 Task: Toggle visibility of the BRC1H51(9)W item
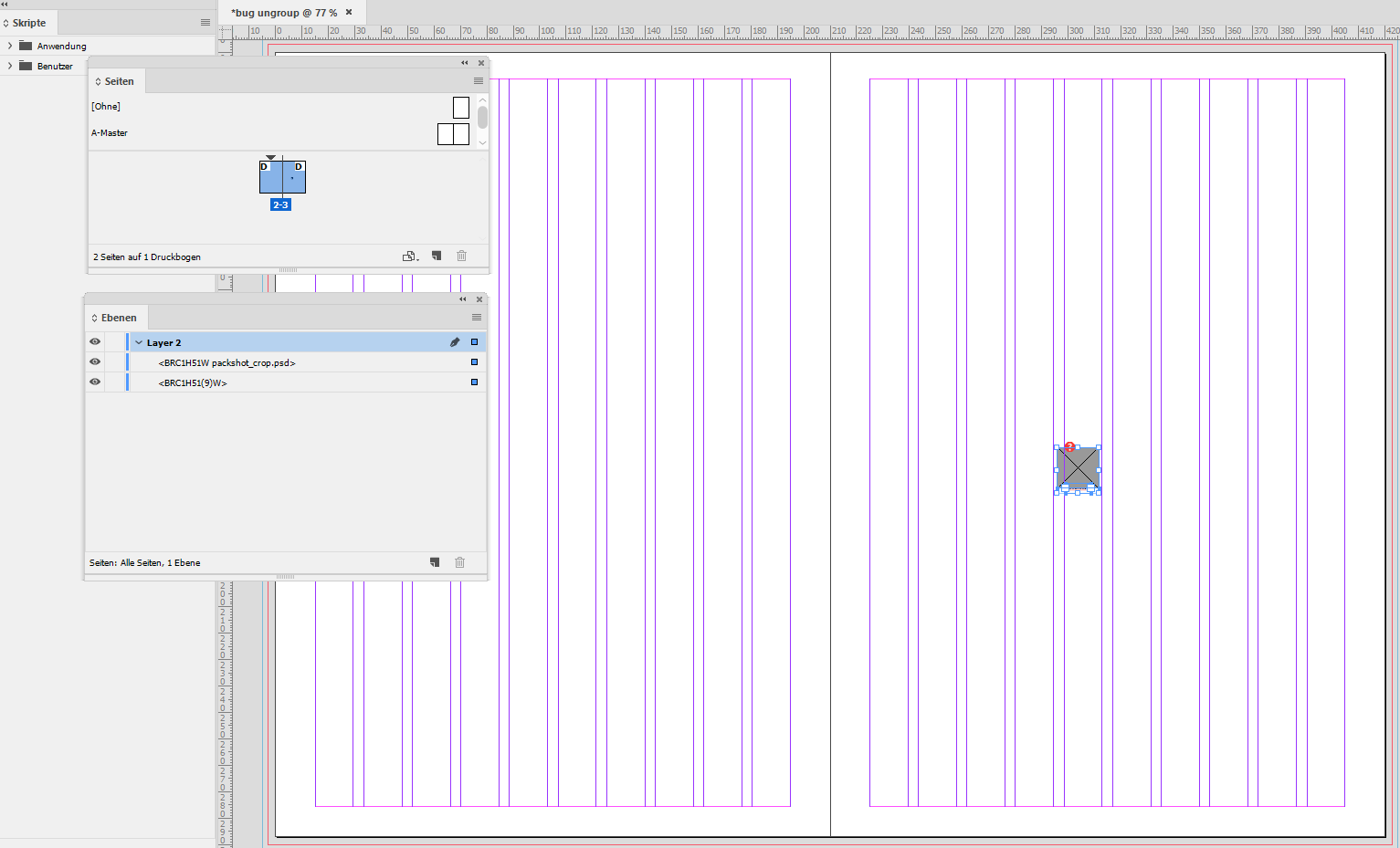point(94,382)
